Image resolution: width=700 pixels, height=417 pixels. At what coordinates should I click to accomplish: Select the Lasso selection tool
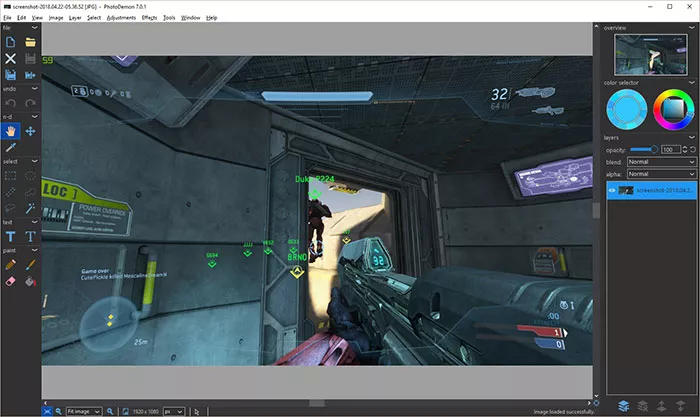tap(10, 208)
